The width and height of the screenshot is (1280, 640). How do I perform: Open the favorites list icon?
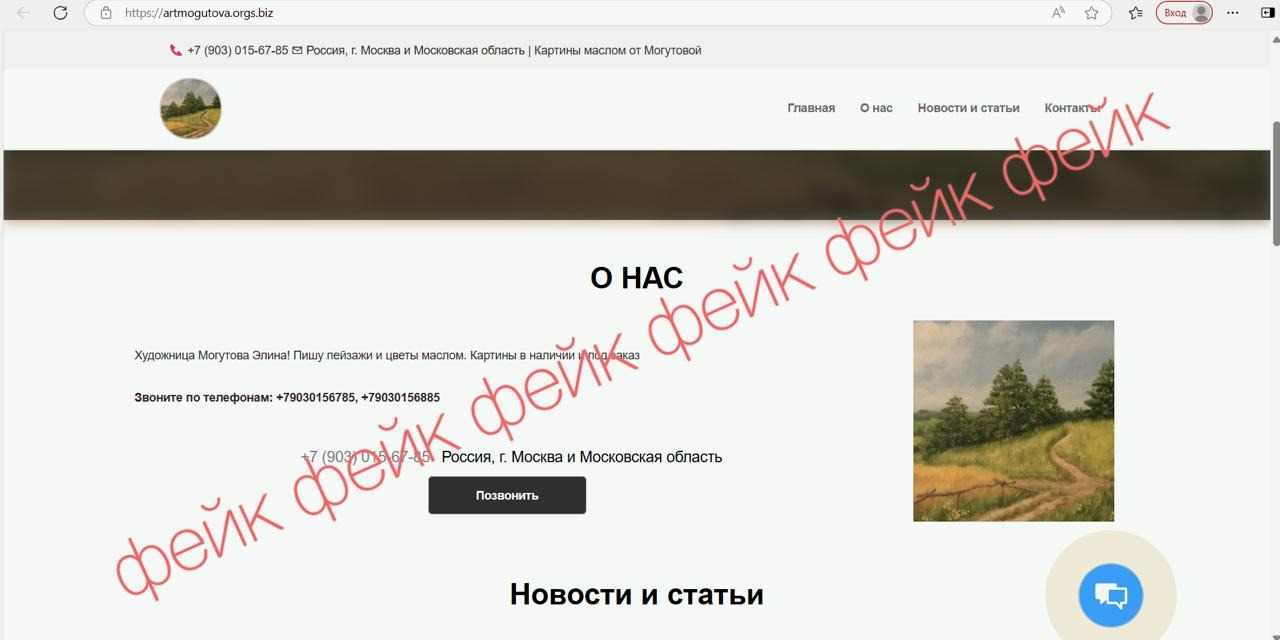click(1135, 13)
